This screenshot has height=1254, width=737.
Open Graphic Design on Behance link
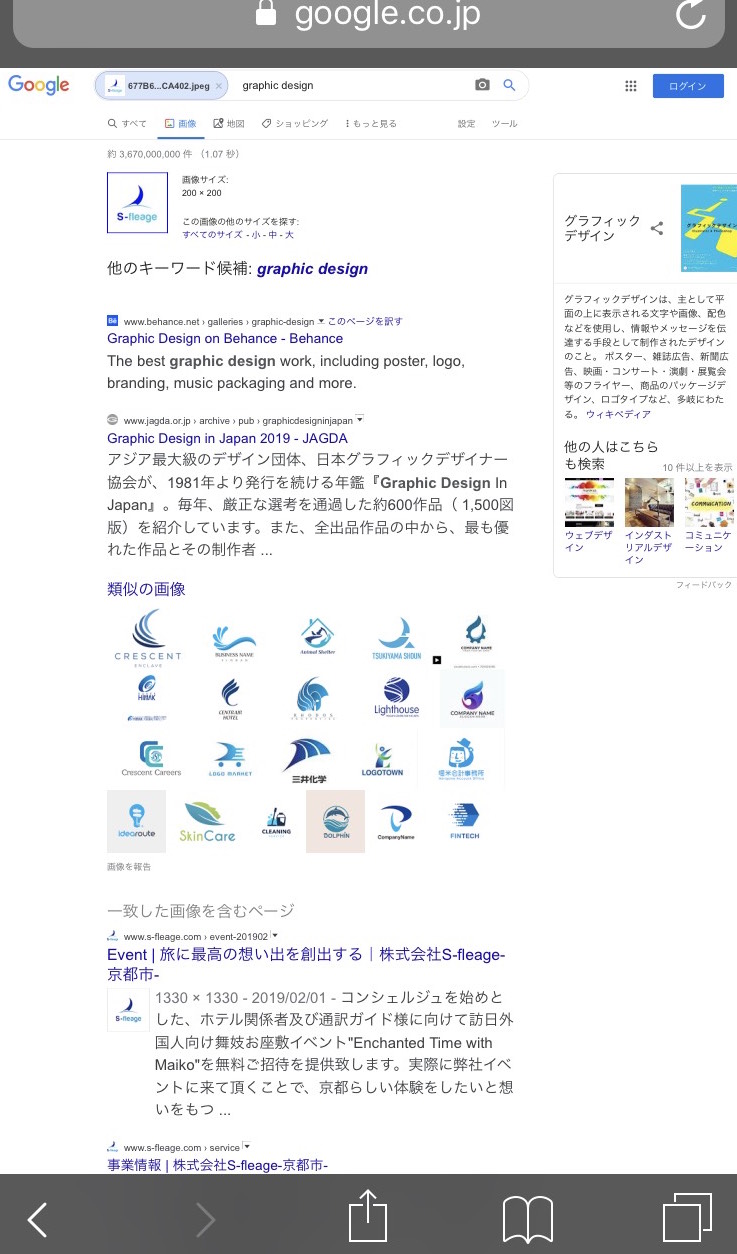click(225, 339)
